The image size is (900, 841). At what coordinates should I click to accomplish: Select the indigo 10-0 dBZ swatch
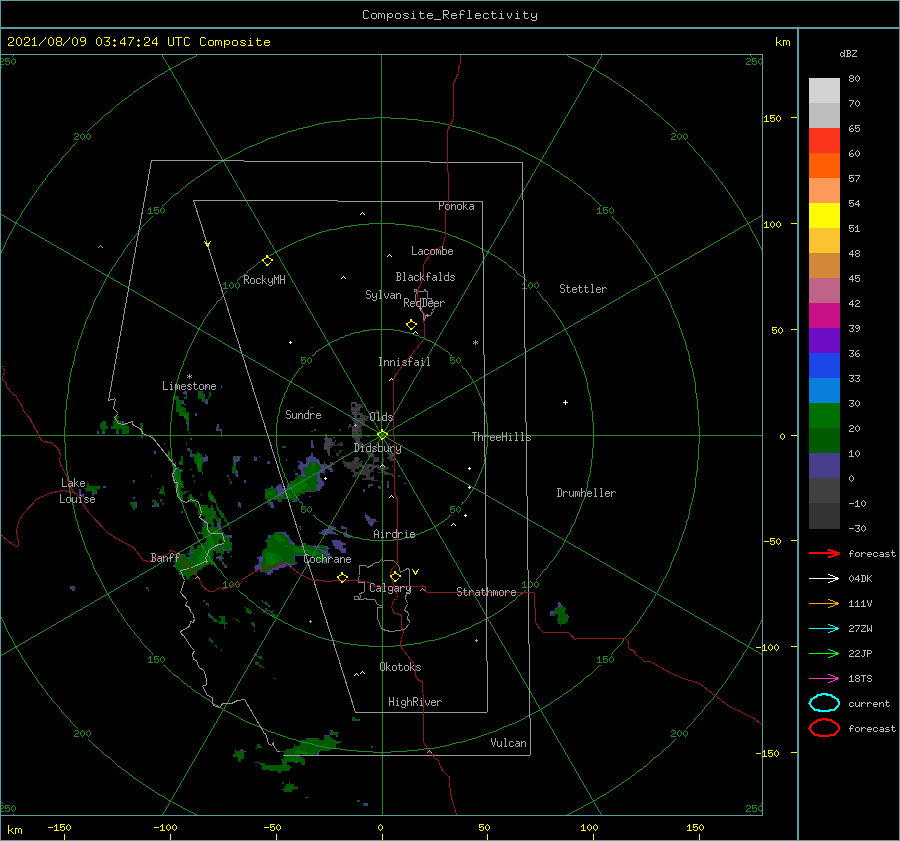pyautogui.click(x=824, y=466)
